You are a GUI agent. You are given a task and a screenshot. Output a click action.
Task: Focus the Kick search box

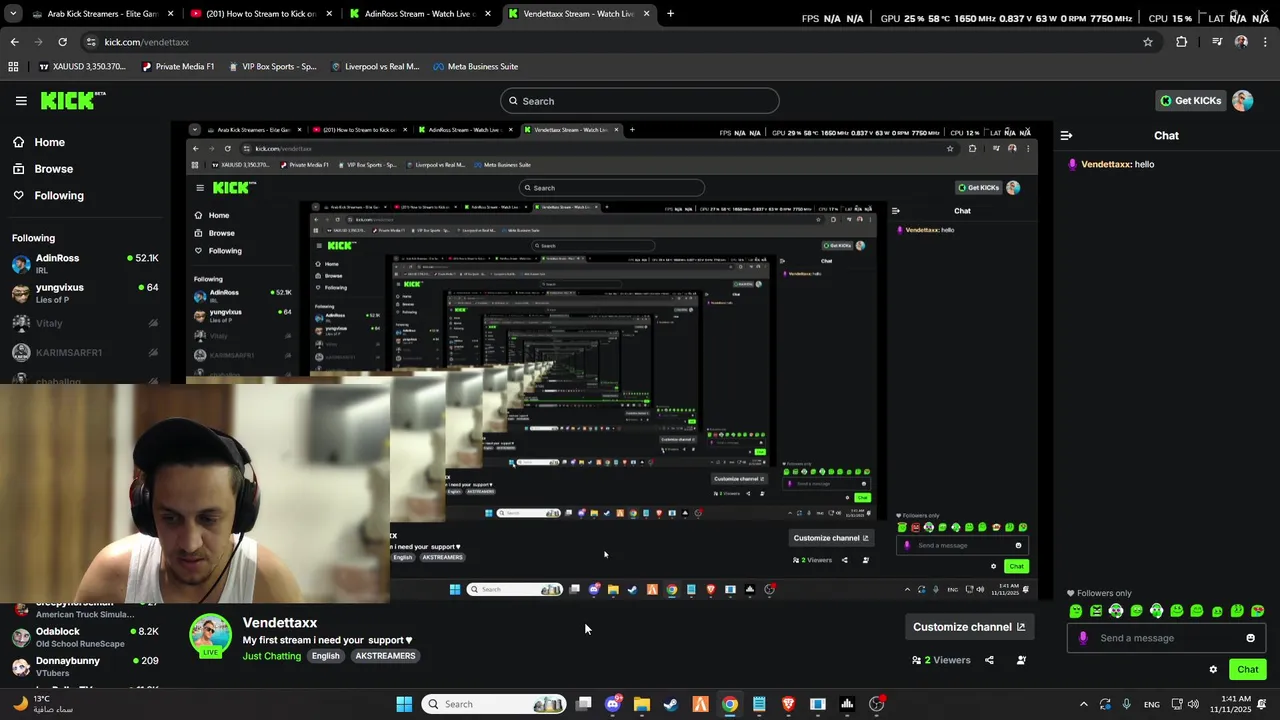tap(640, 101)
